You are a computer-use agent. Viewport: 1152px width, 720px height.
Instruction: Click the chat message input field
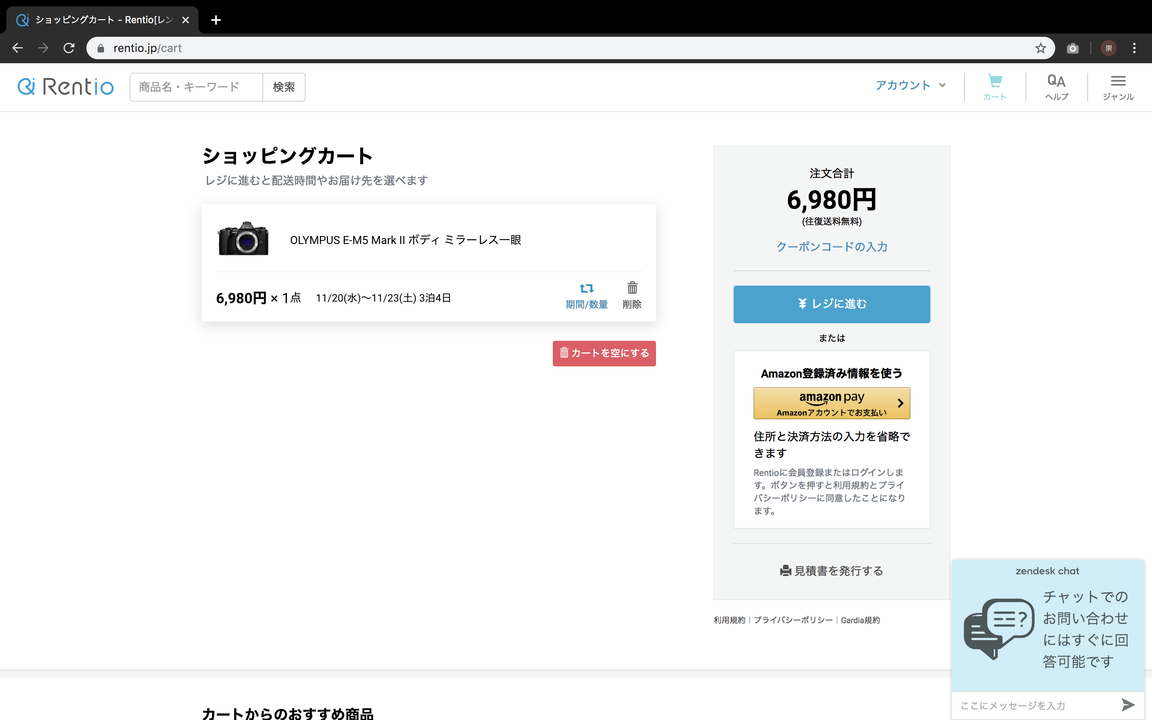coord(1034,705)
